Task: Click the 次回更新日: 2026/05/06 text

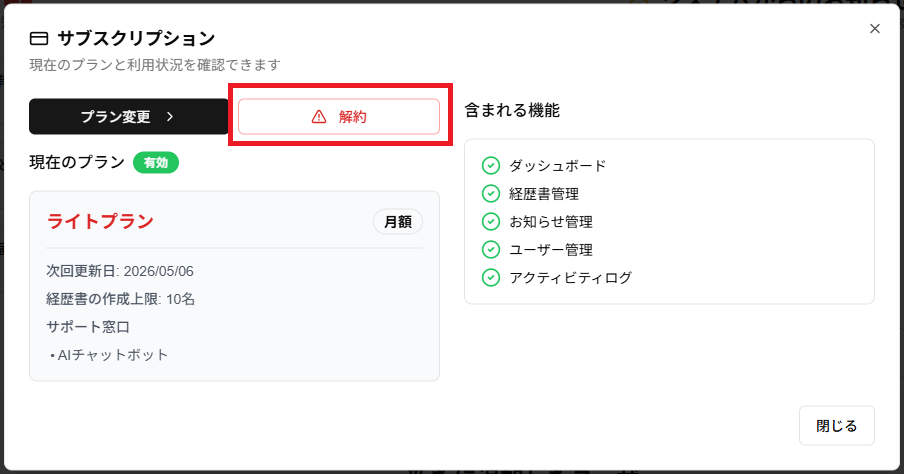Action: 120,271
